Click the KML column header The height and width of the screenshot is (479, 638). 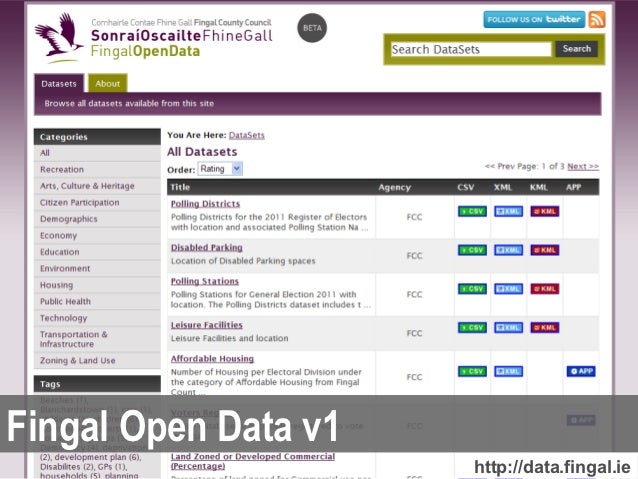(x=538, y=187)
